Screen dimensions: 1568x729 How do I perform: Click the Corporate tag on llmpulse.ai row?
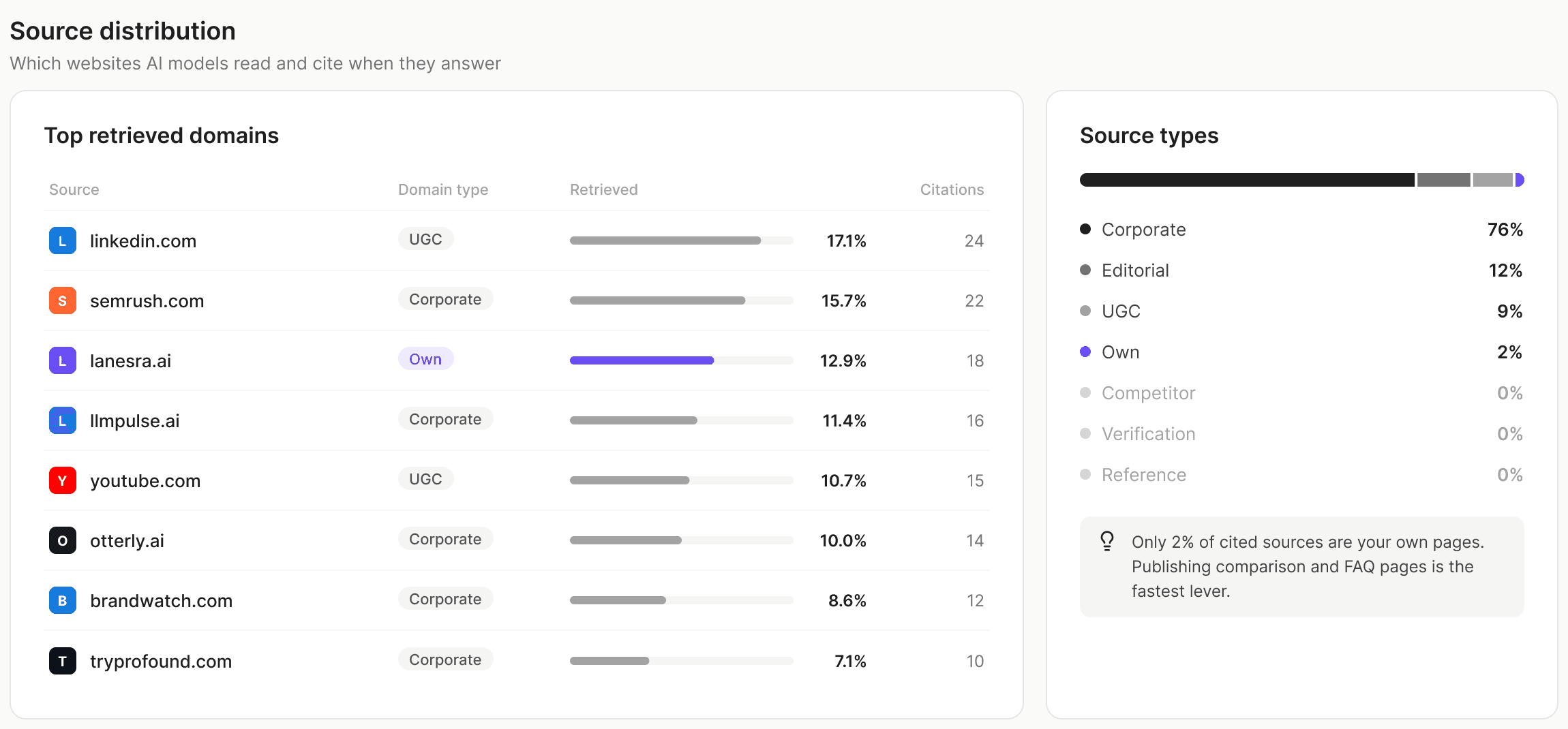(x=445, y=419)
